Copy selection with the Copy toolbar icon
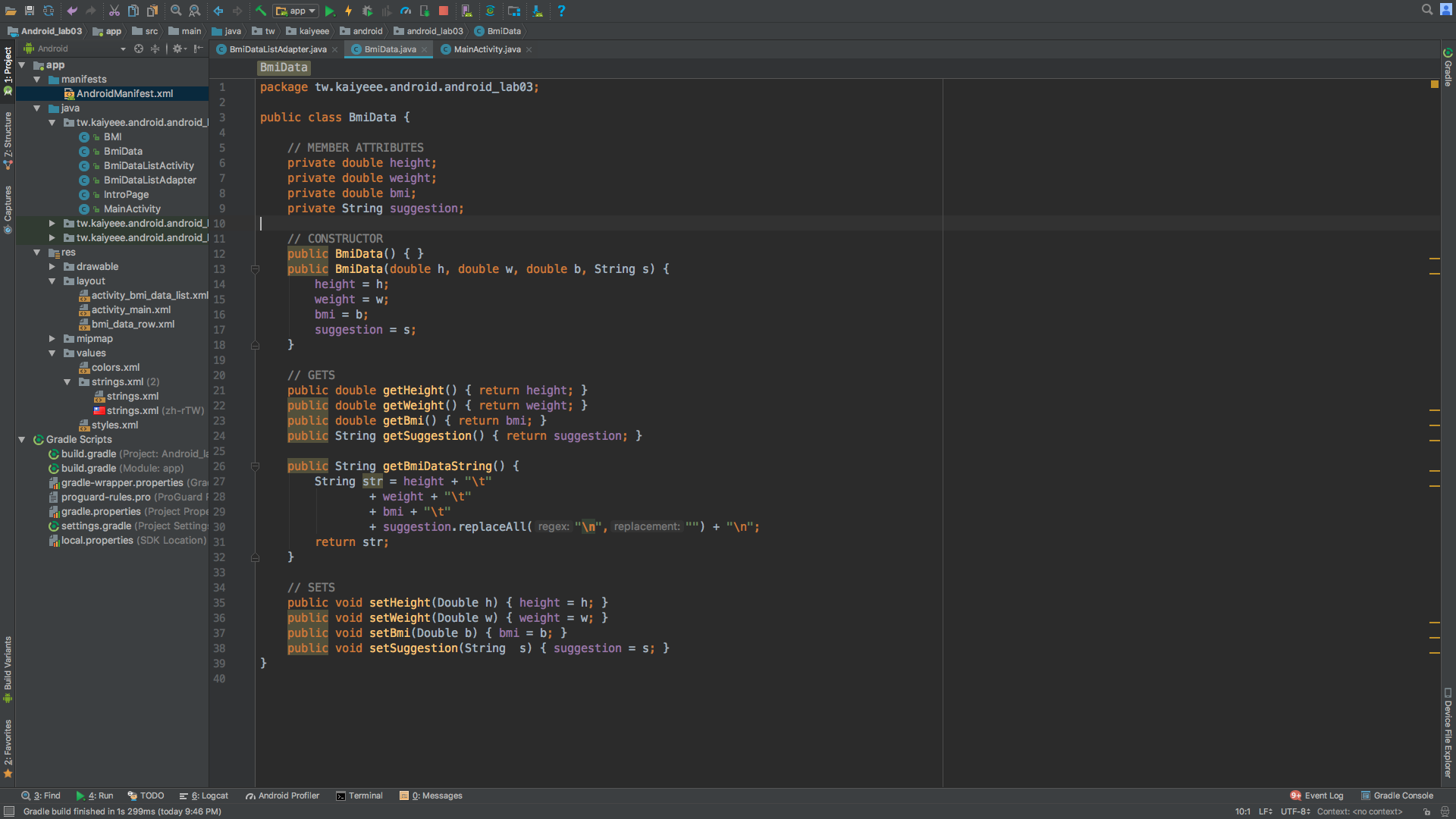This screenshot has width=1456, height=819. pos(133,11)
